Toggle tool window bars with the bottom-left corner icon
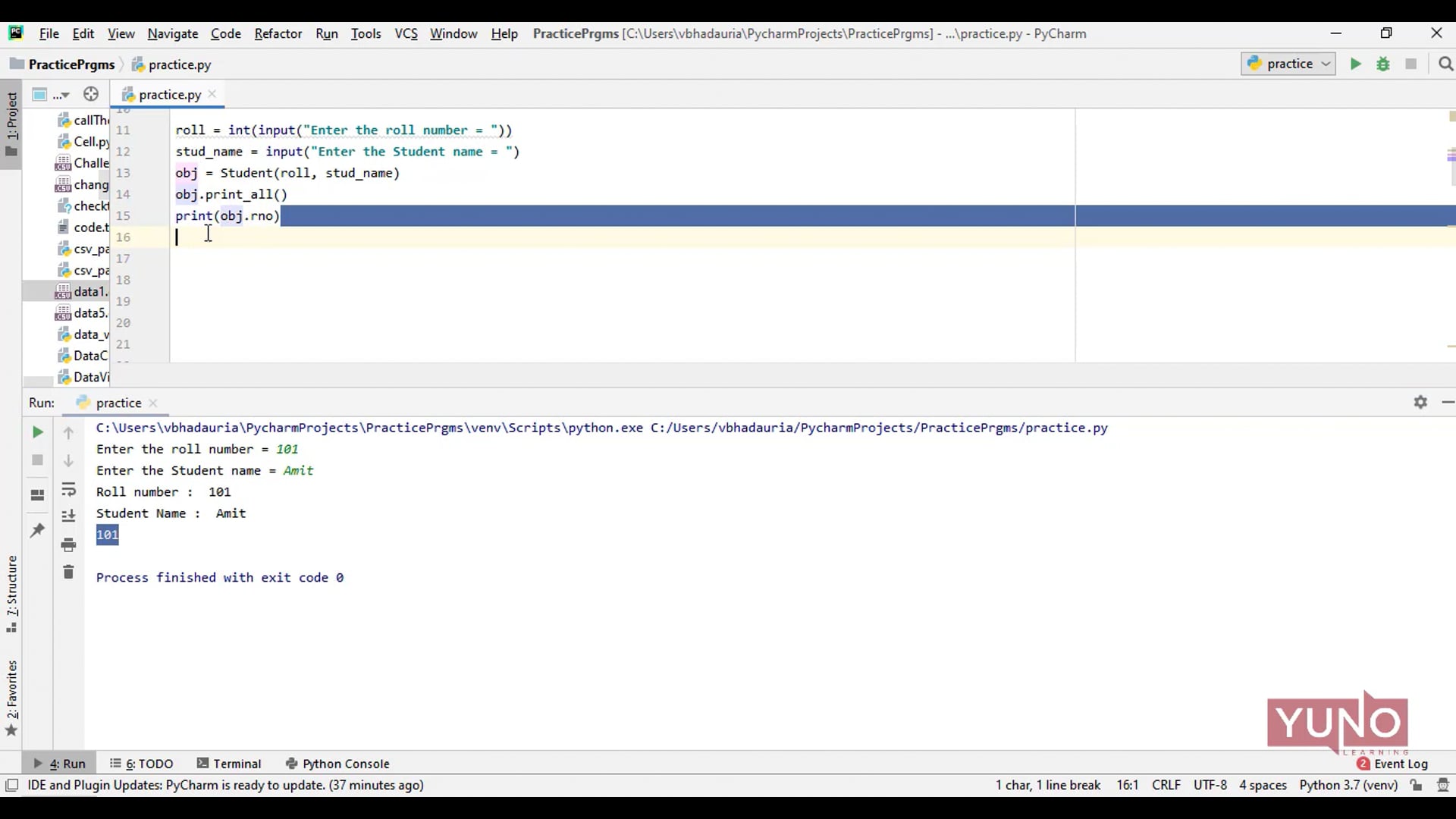Image resolution: width=1456 pixels, height=819 pixels. click(11, 785)
